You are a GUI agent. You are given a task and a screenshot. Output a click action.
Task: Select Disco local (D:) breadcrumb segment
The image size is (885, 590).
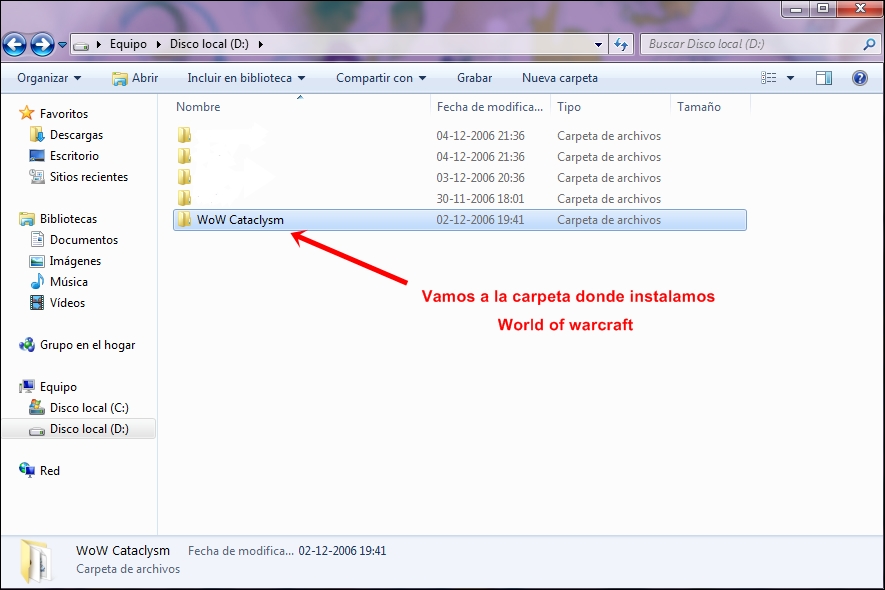click(x=209, y=44)
